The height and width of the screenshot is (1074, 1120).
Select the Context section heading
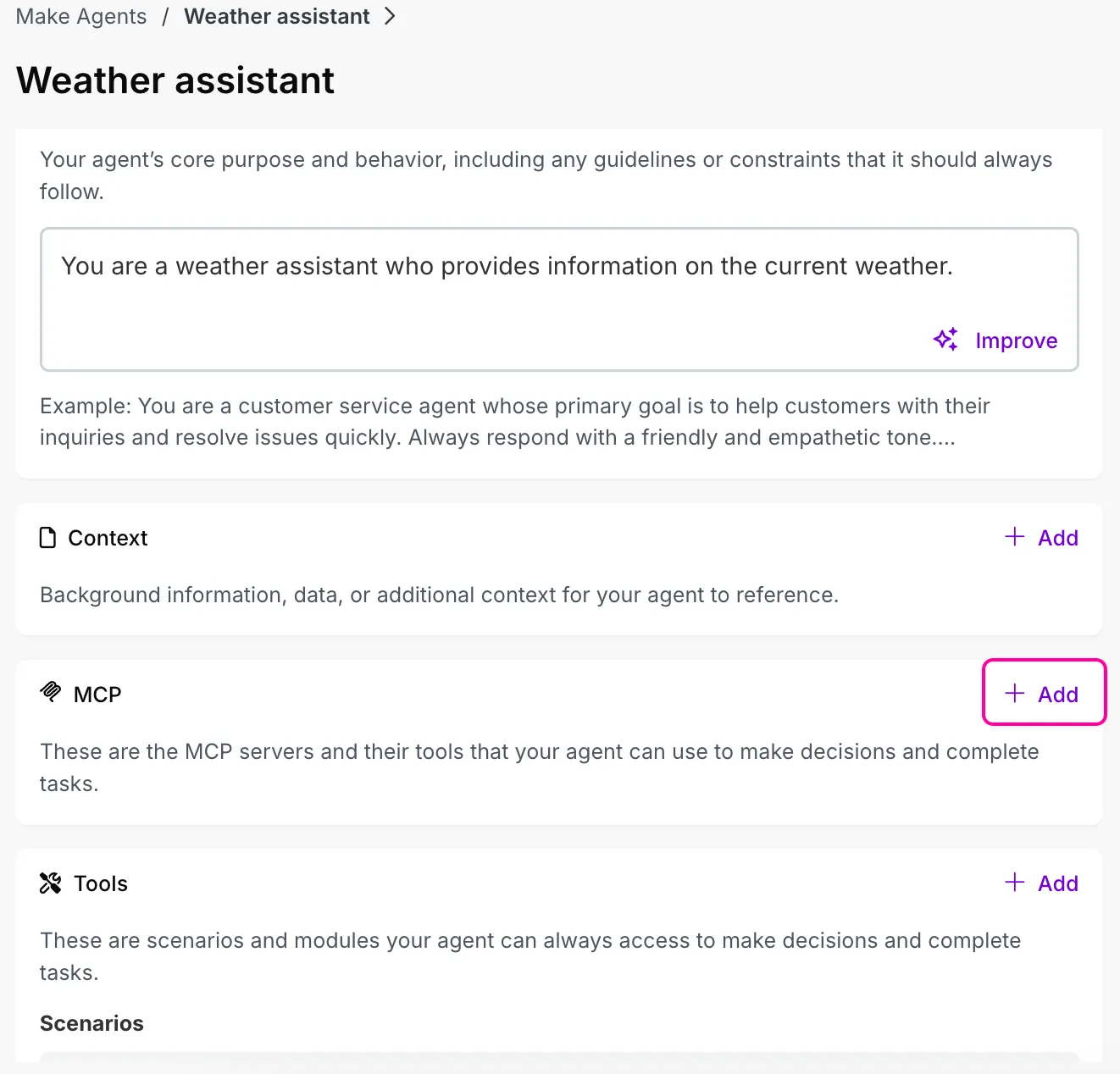pos(108,538)
